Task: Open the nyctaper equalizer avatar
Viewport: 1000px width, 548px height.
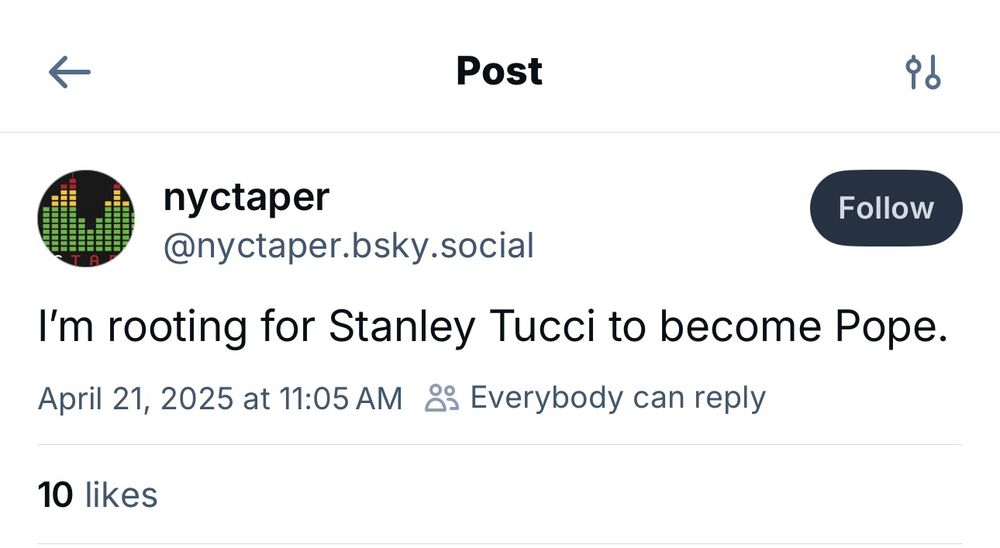Action: click(86, 218)
